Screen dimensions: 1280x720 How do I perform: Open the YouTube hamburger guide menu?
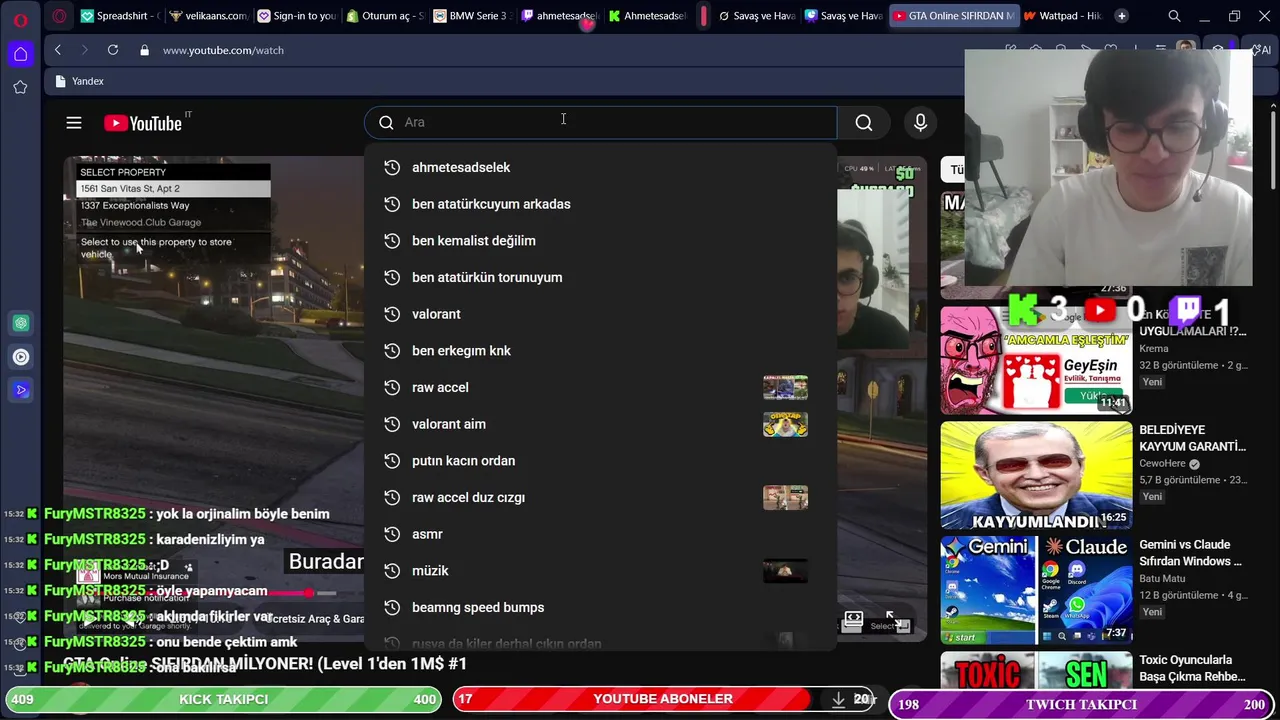tap(74, 123)
